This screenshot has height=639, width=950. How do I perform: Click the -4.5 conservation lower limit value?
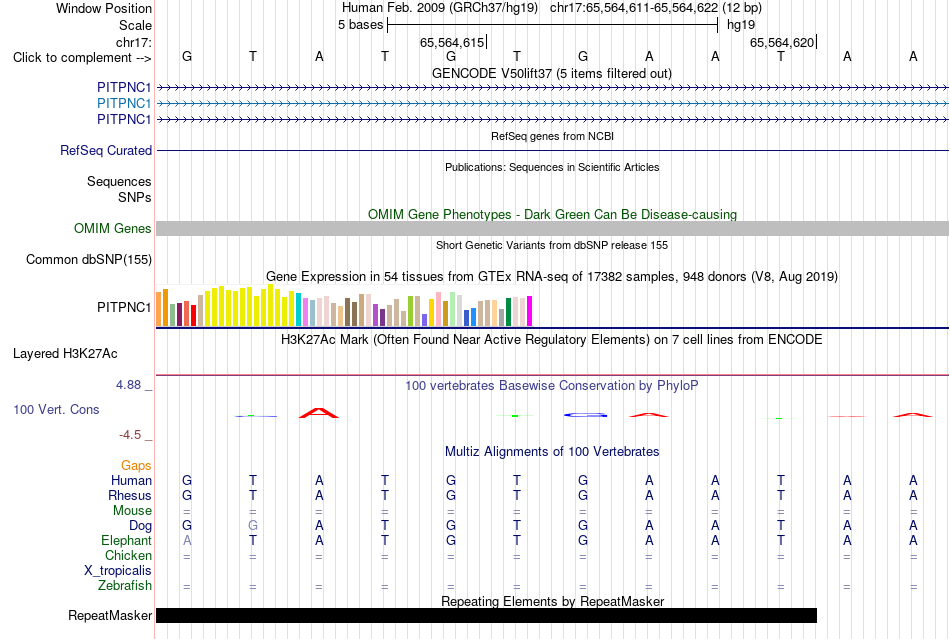coord(130,435)
